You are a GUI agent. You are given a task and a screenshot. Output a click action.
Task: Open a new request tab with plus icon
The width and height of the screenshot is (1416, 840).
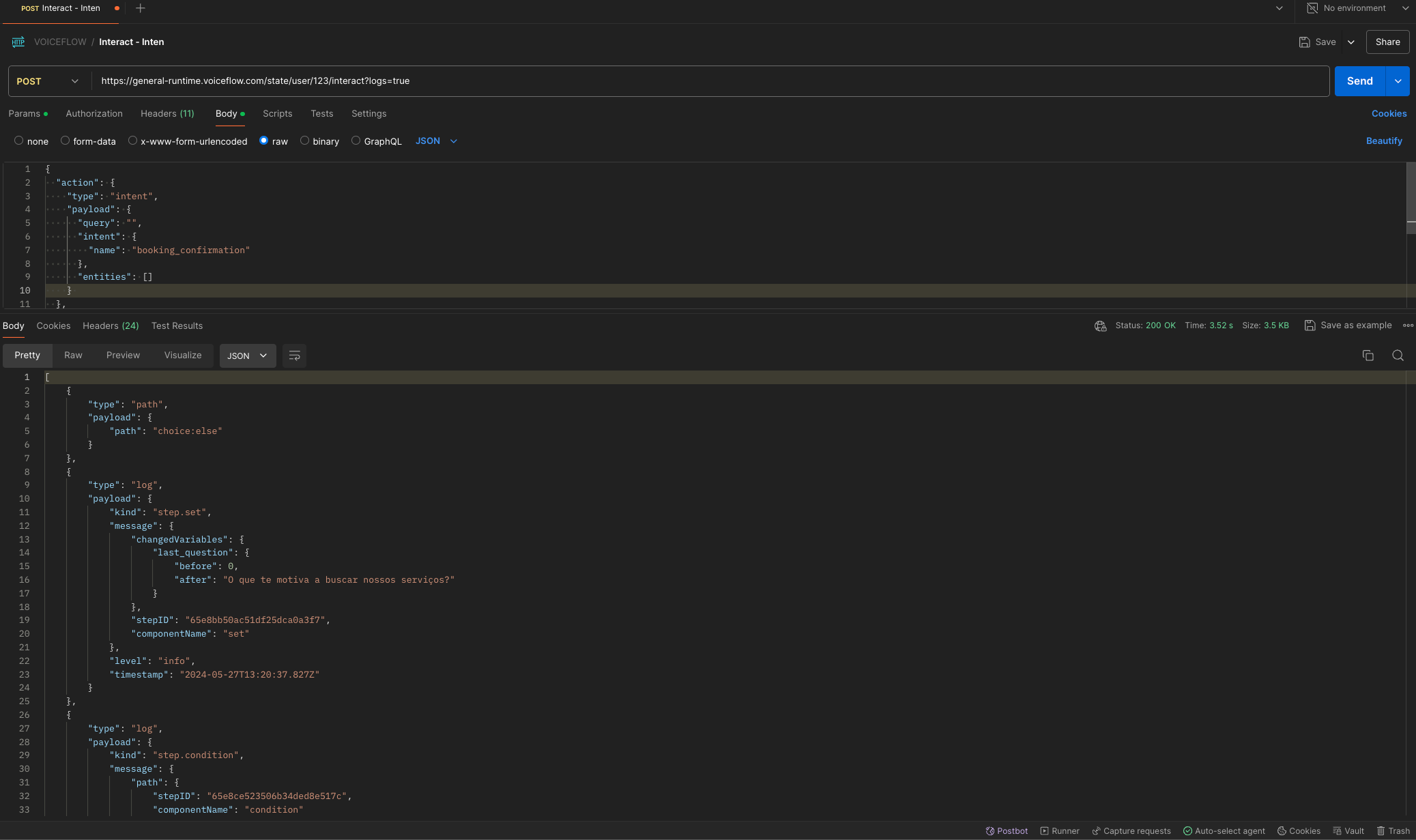tap(141, 8)
